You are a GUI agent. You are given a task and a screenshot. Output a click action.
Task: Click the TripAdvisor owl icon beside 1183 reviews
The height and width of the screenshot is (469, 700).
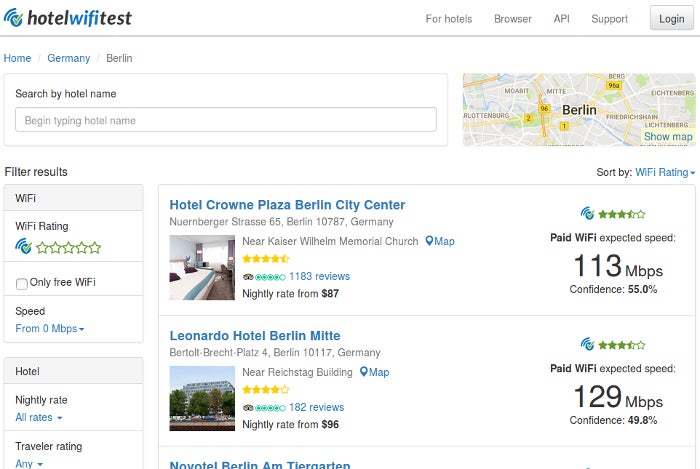click(248, 277)
